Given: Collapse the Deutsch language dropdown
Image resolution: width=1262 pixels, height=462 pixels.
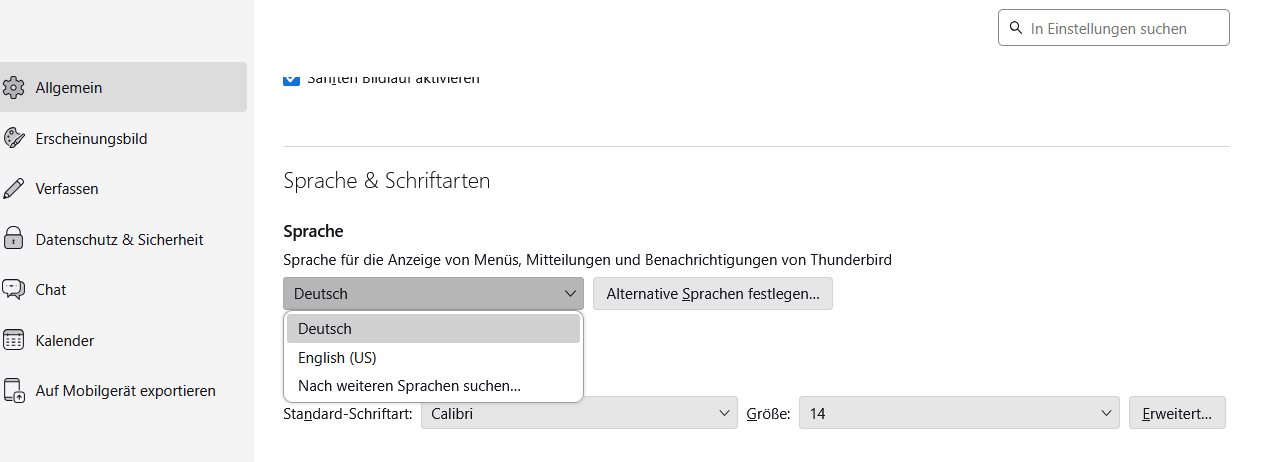Looking at the screenshot, I should click(433, 294).
